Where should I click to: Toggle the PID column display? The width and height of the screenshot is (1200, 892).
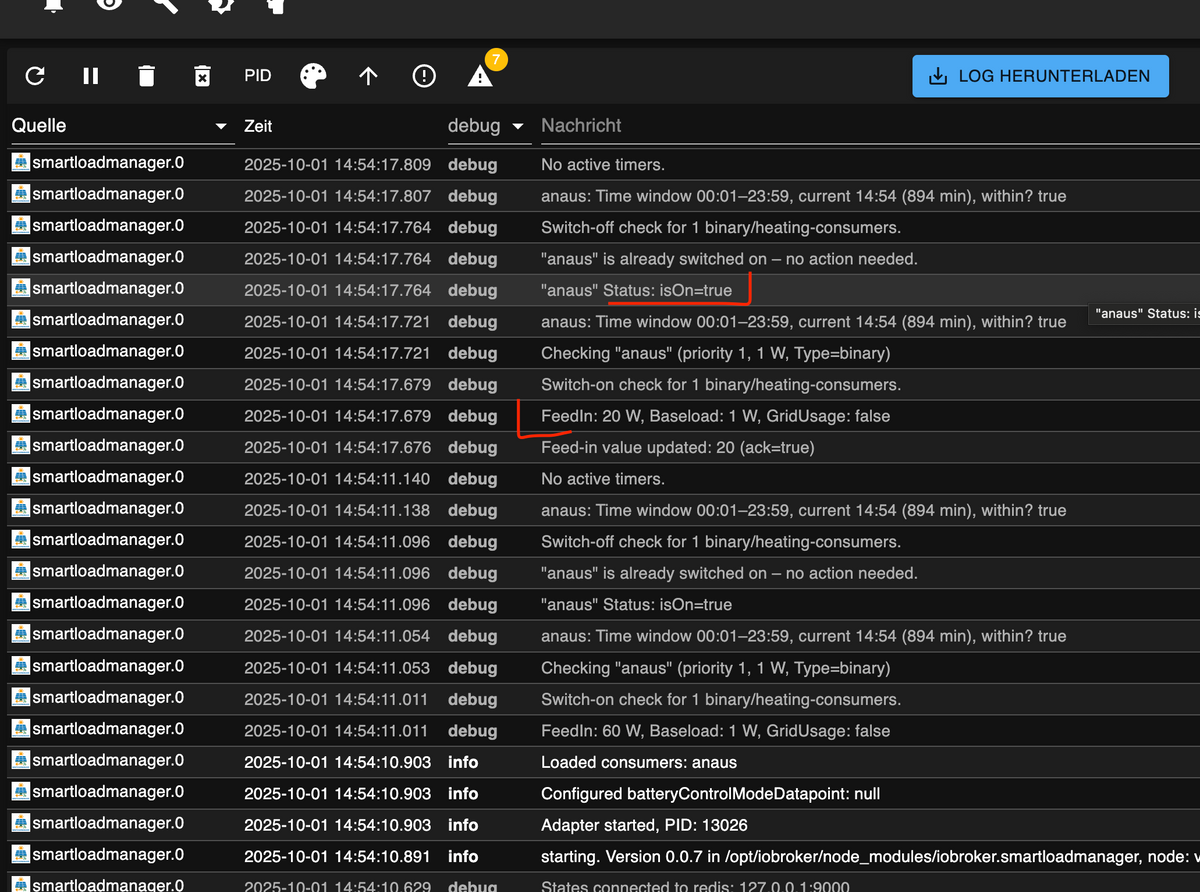(258, 76)
